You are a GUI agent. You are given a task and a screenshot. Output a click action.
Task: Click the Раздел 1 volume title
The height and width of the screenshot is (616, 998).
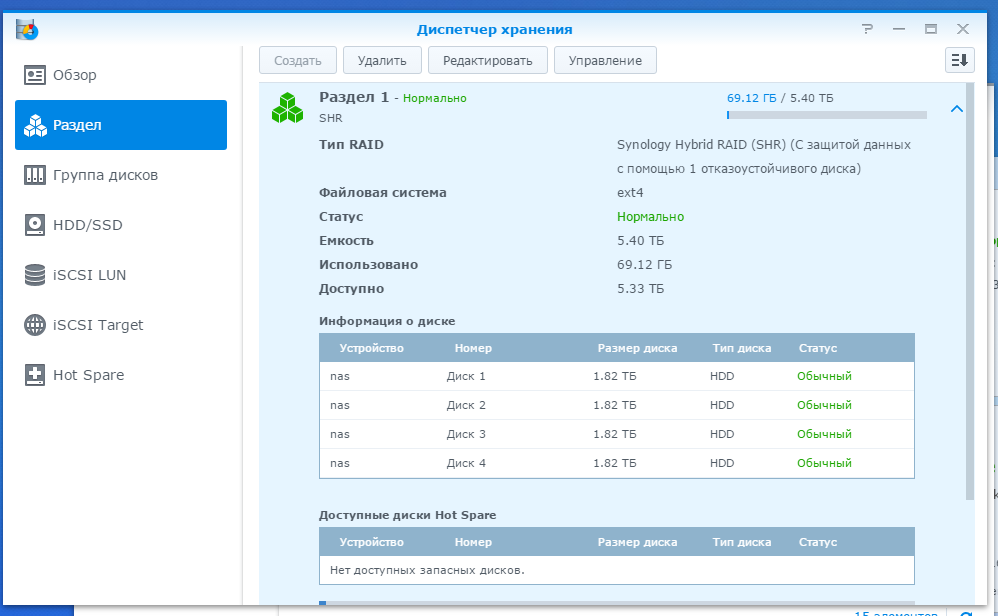(x=354, y=97)
